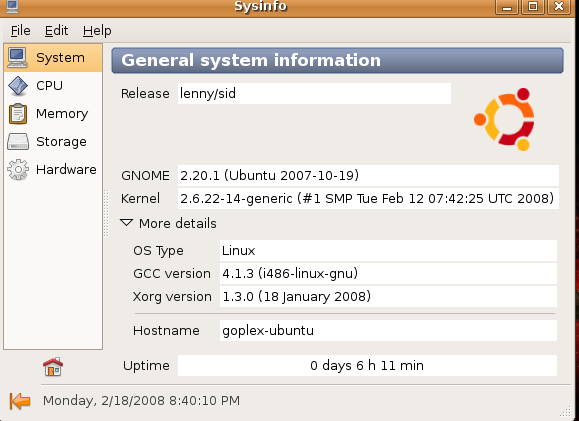Image resolution: width=579 pixels, height=421 pixels.
Task: Click the Hostname field goplex-ubuntu
Action: (388, 330)
